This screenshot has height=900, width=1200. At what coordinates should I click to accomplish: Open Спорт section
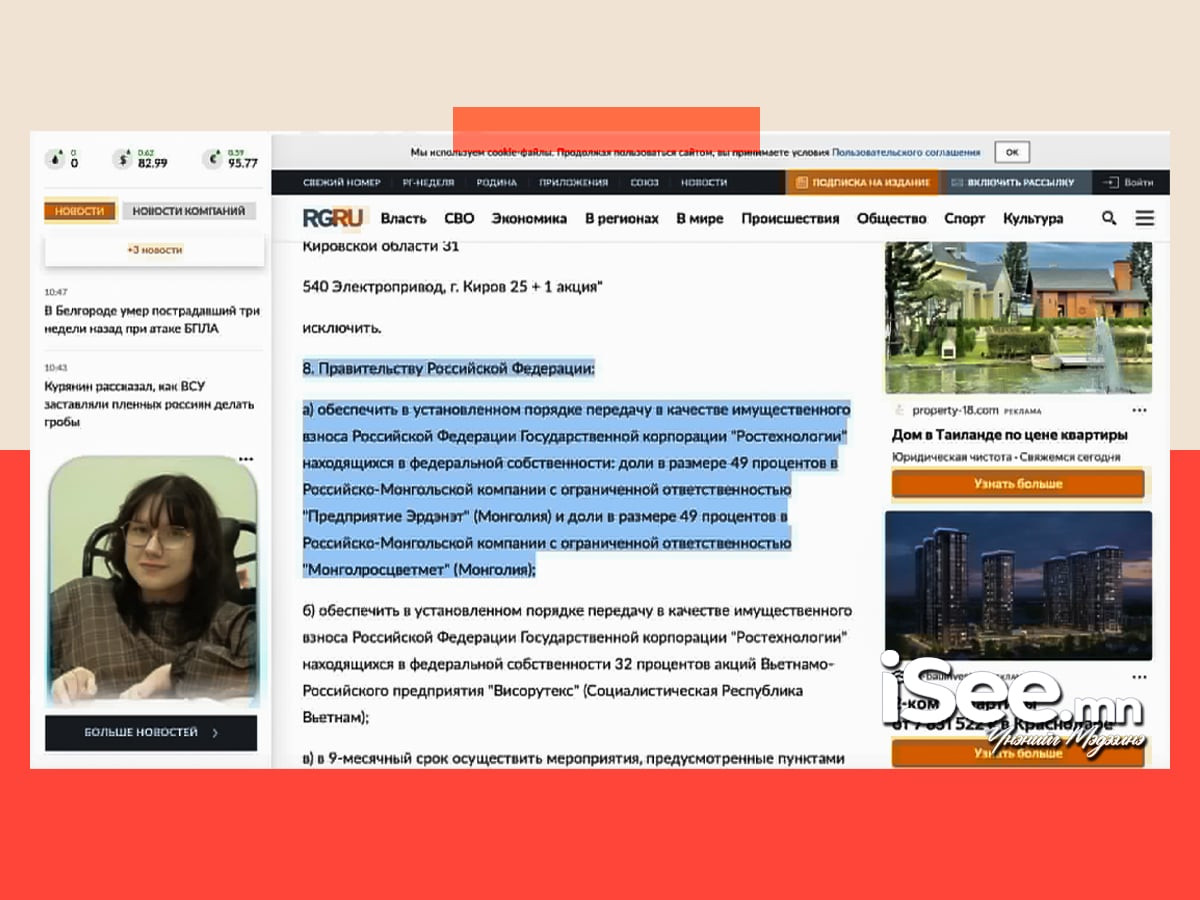(x=965, y=218)
